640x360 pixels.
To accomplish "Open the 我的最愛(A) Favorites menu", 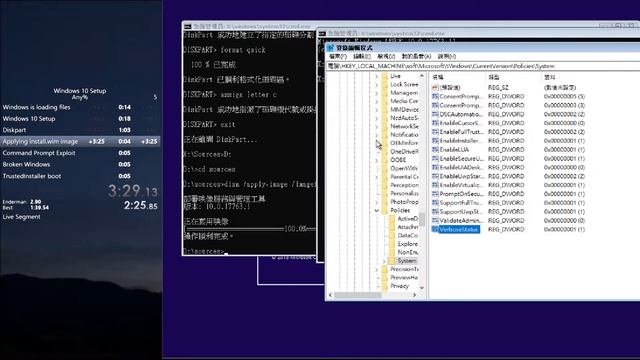I will pos(416,56).
